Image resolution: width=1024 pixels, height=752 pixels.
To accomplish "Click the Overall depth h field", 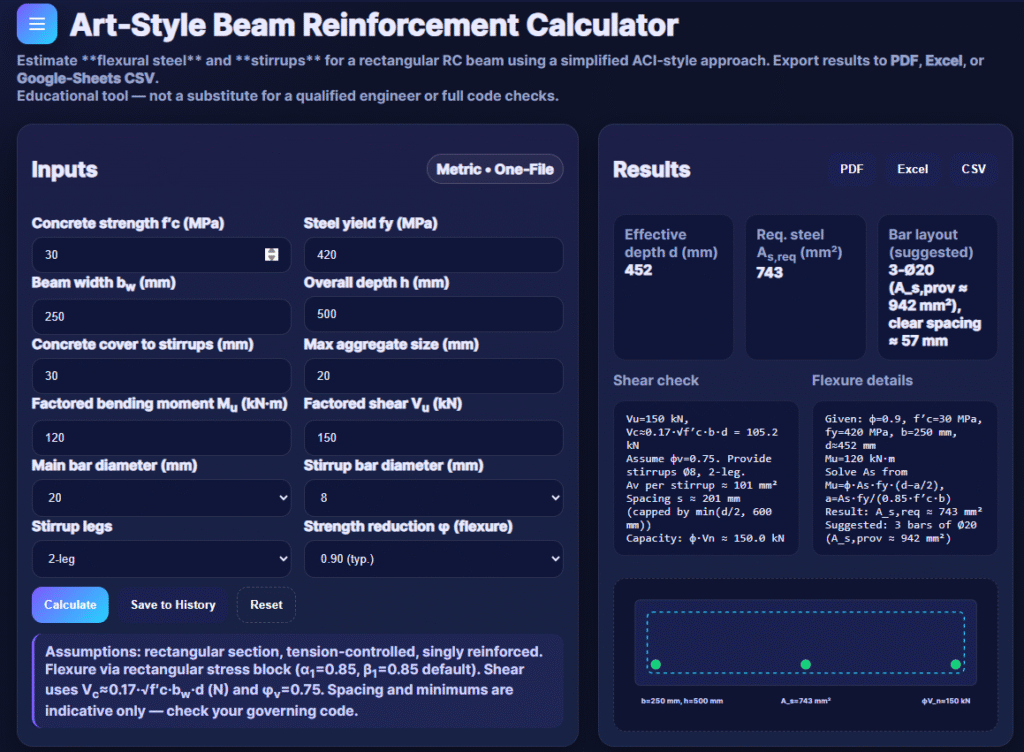I will 433,316.
